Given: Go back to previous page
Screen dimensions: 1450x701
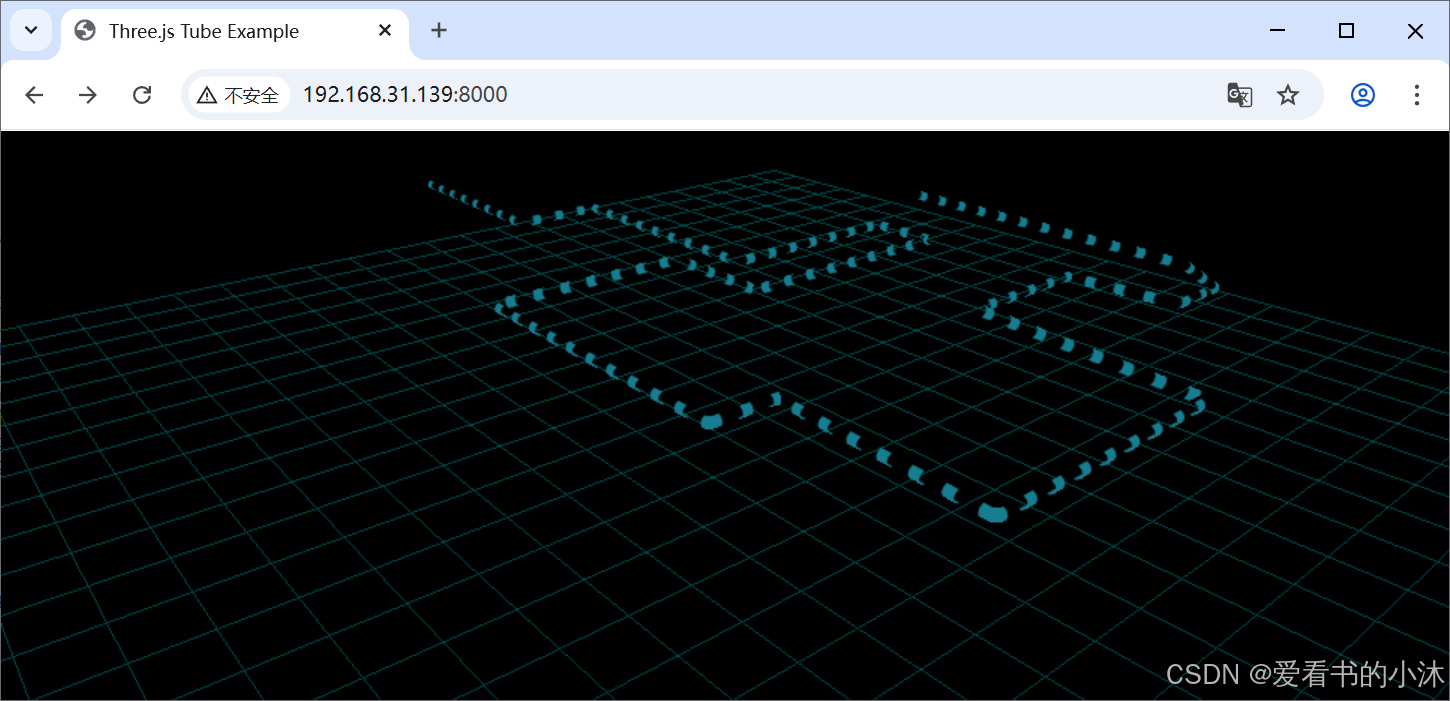Looking at the screenshot, I should pos(34,95).
